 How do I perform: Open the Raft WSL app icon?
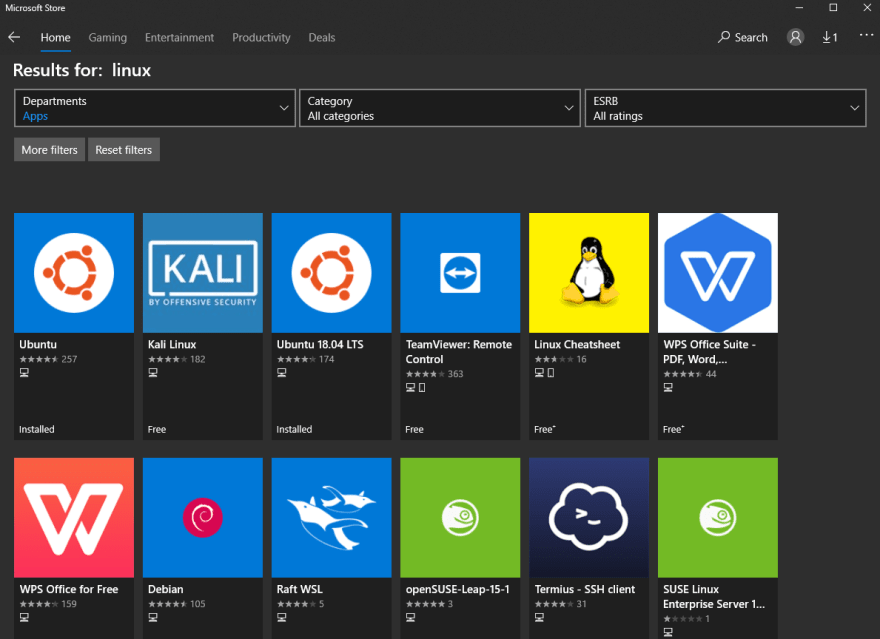[x=332, y=518]
